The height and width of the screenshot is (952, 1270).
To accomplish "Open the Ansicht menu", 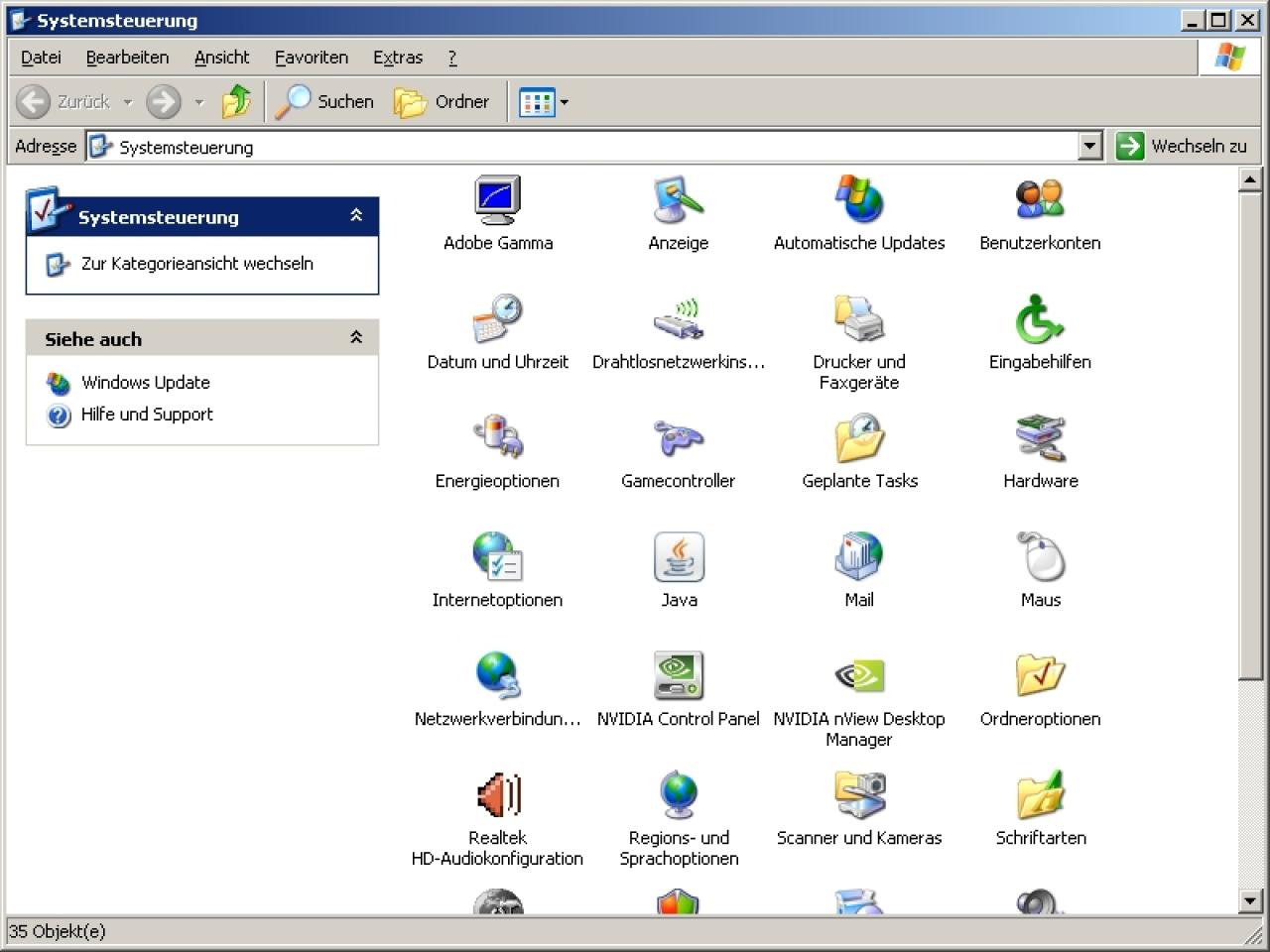I will [x=221, y=58].
